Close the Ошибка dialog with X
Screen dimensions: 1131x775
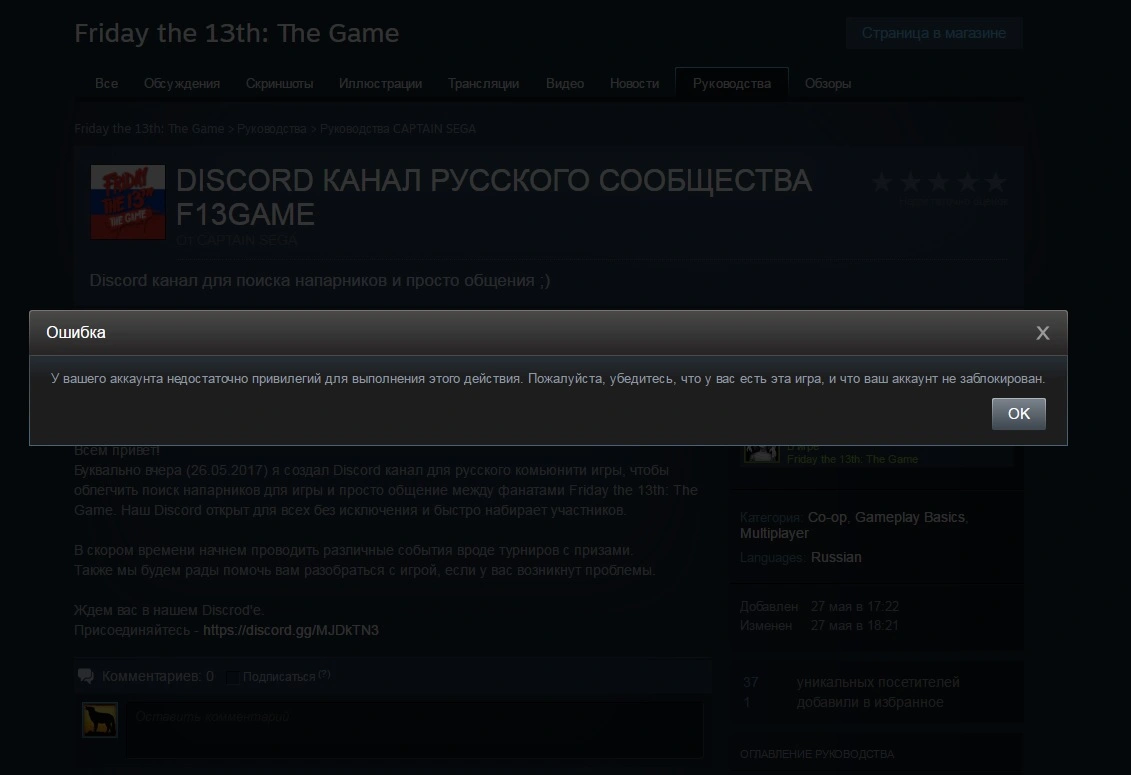(1042, 333)
